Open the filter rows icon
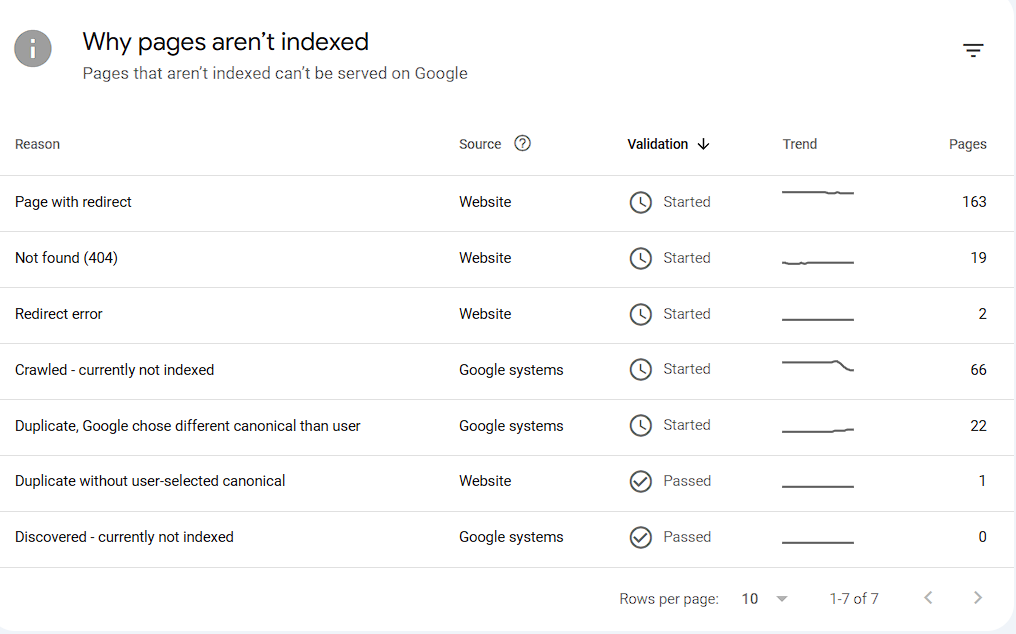Viewport: 1016px width, 634px height. pyautogui.click(x=973, y=51)
